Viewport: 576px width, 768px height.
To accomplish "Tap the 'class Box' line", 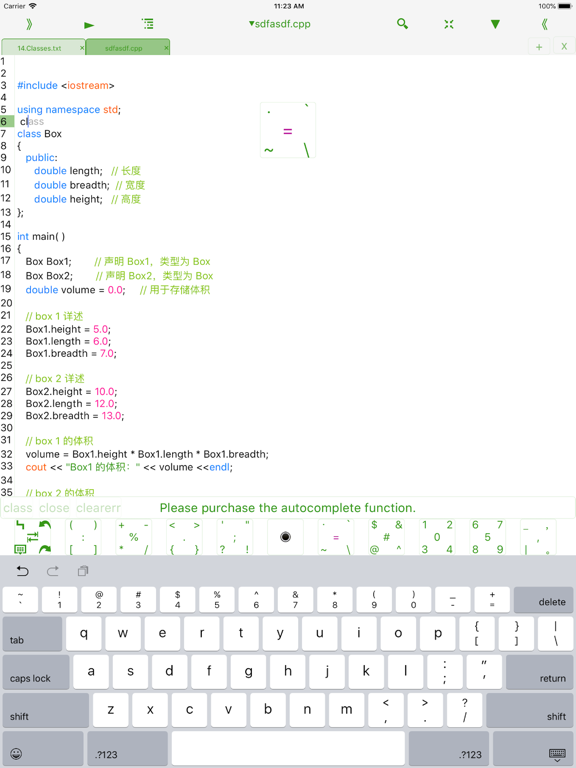I will (x=39, y=134).
